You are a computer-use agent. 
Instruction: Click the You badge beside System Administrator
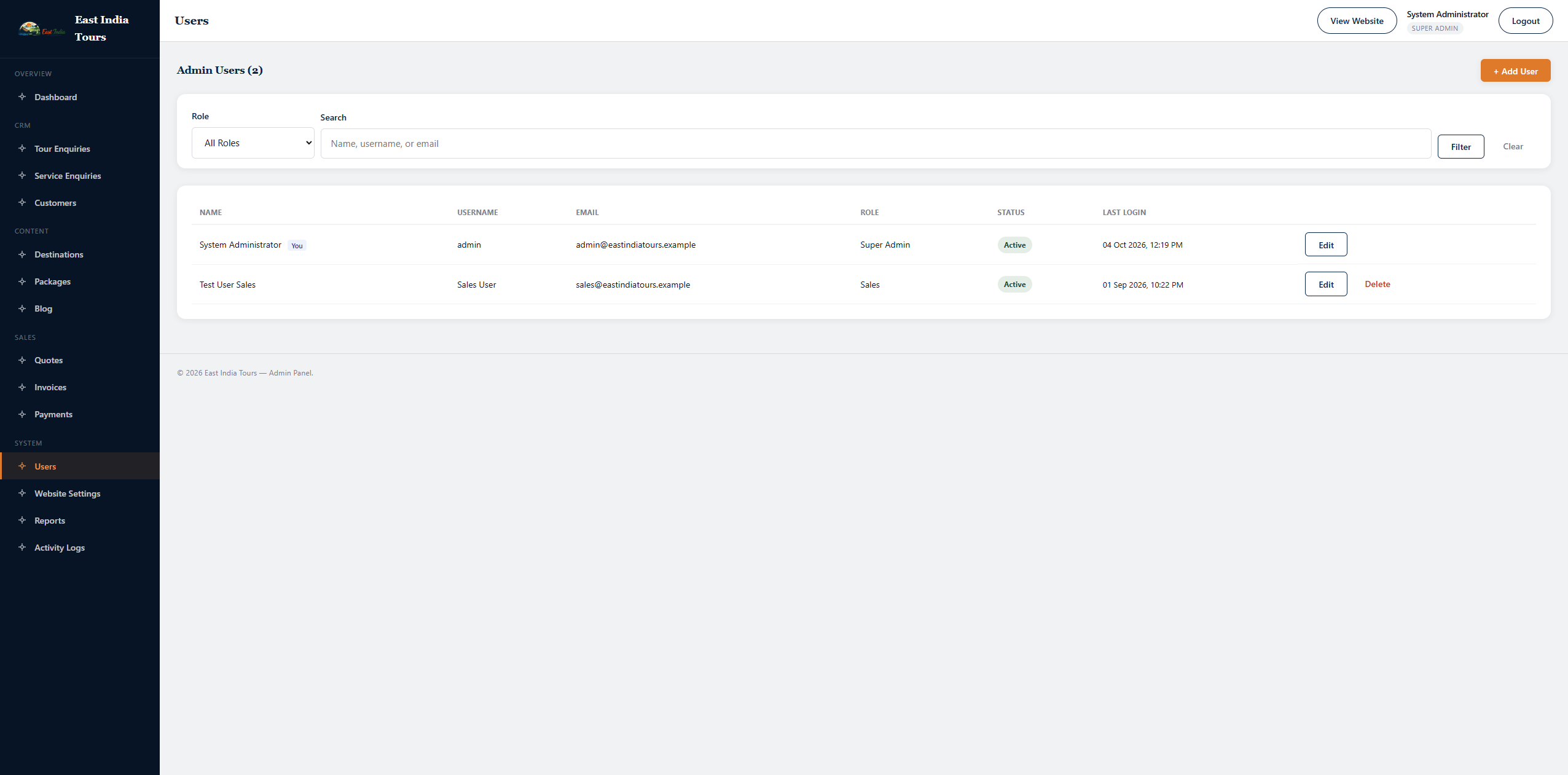[x=297, y=245]
